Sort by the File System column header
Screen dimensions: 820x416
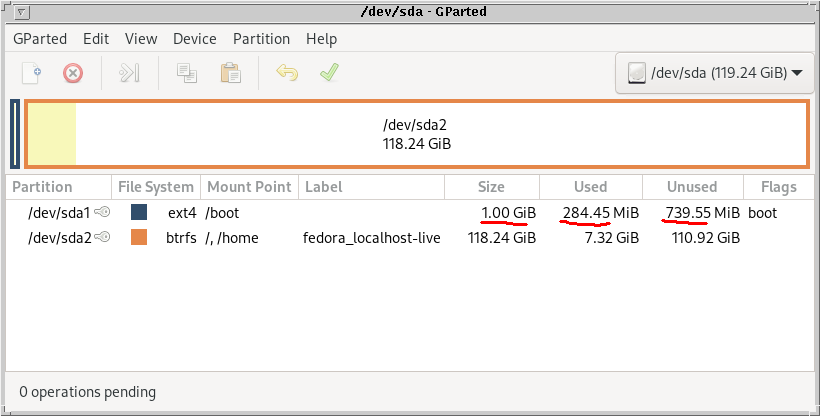[x=155, y=187]
